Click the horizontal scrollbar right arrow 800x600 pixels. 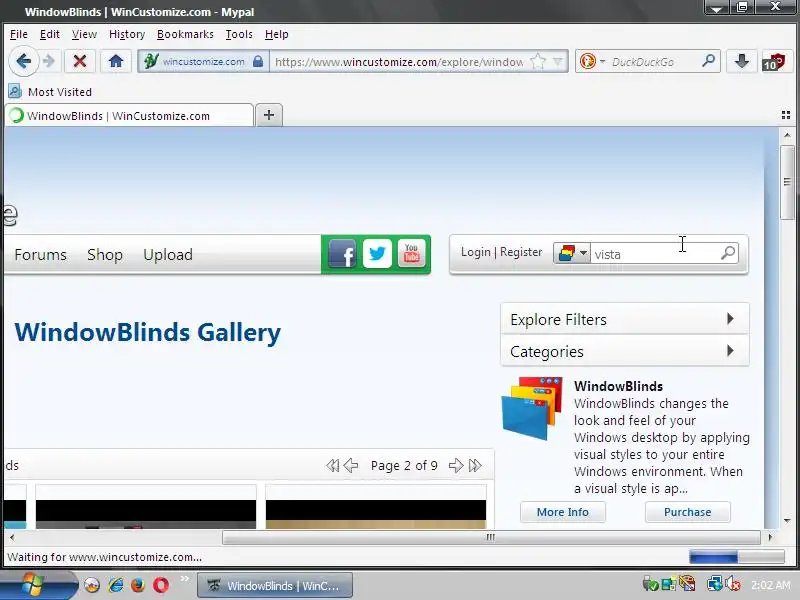click(770, 537)
